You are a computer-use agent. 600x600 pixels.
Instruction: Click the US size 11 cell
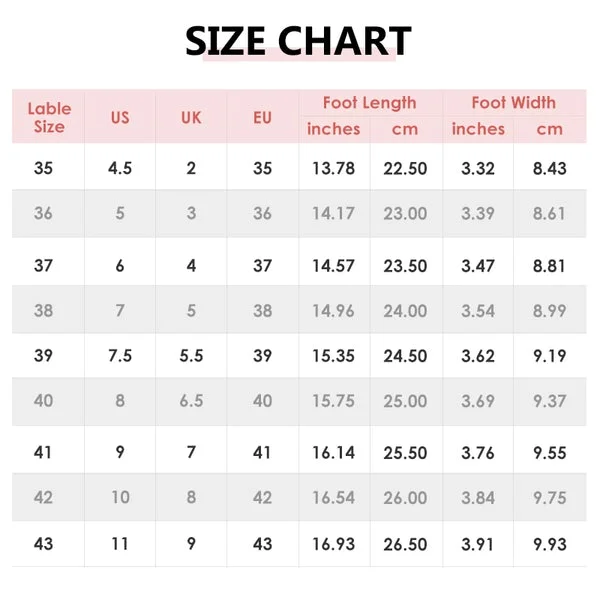(x=120, y=545)
